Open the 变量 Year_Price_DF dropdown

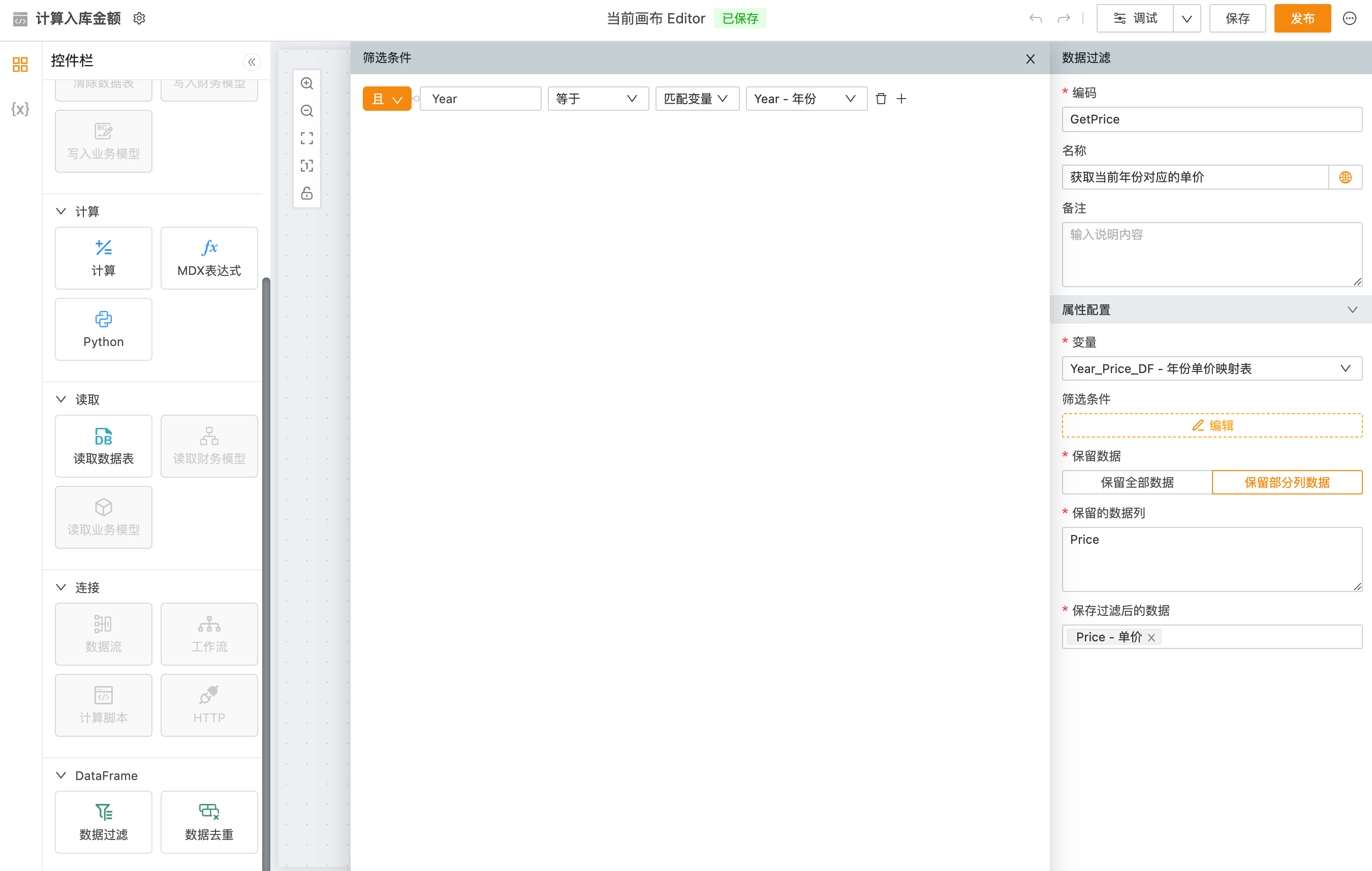[x=1212, y=368]
